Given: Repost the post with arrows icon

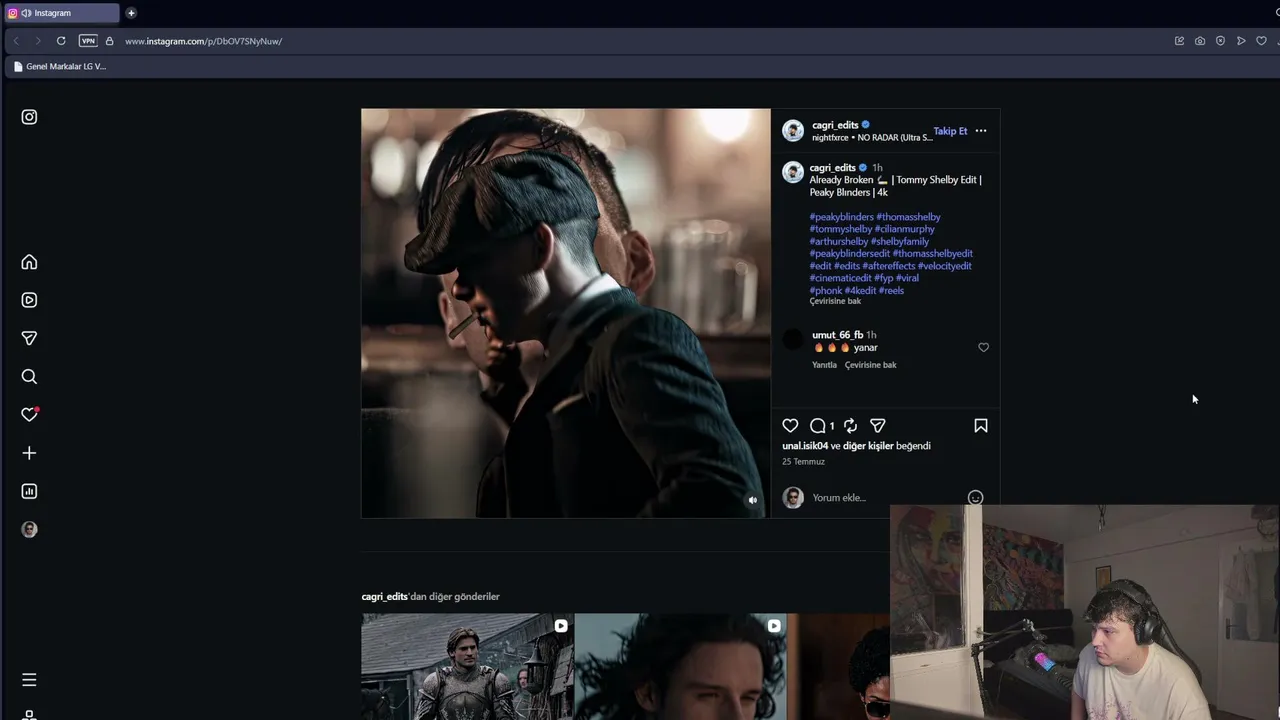Looking at the screenshot, I should click(850, 426).
